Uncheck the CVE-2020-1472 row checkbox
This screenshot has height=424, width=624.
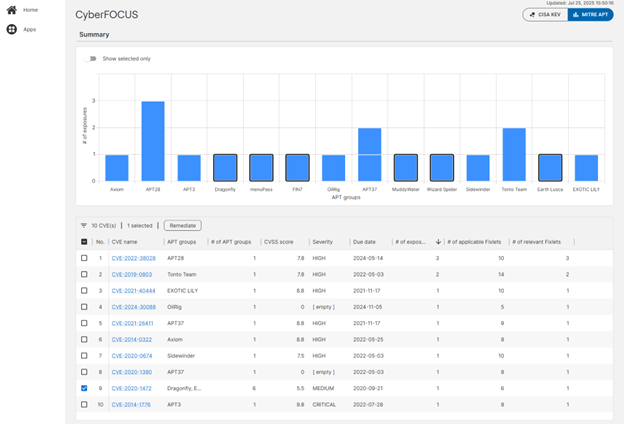tap(84, 388)
